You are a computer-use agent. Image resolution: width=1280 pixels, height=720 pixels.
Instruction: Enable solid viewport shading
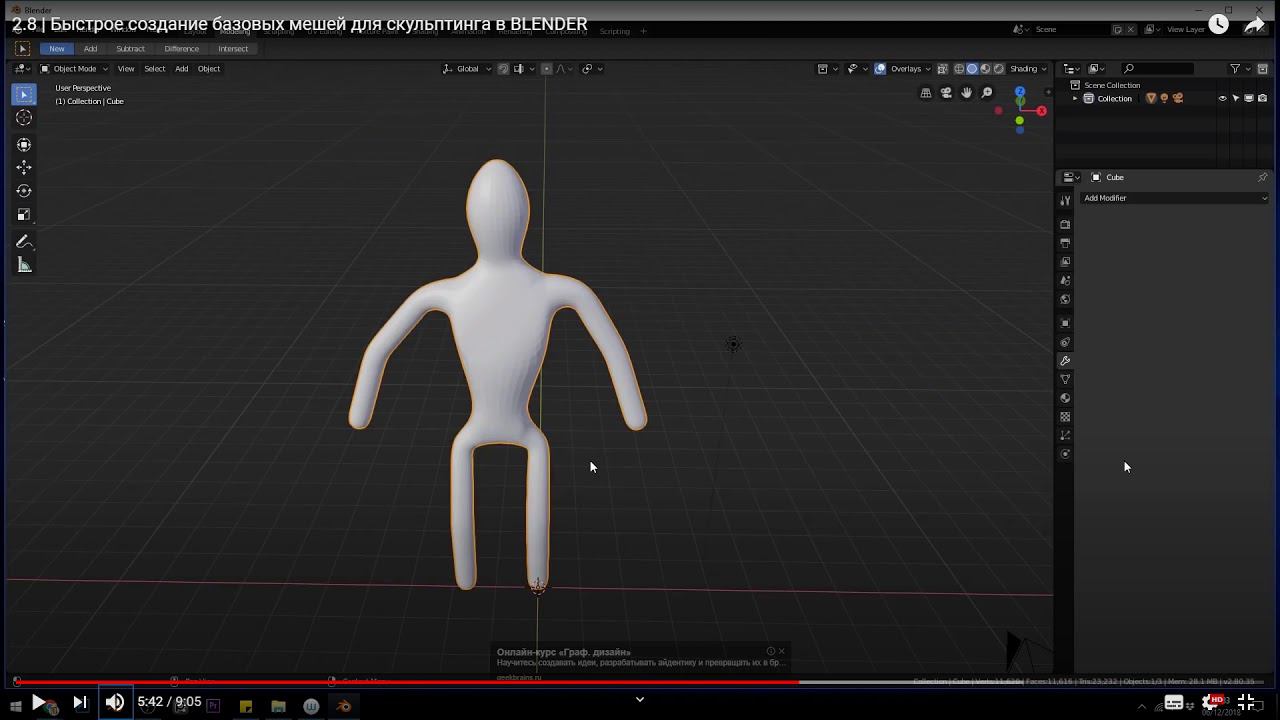[x=972, y=69]
